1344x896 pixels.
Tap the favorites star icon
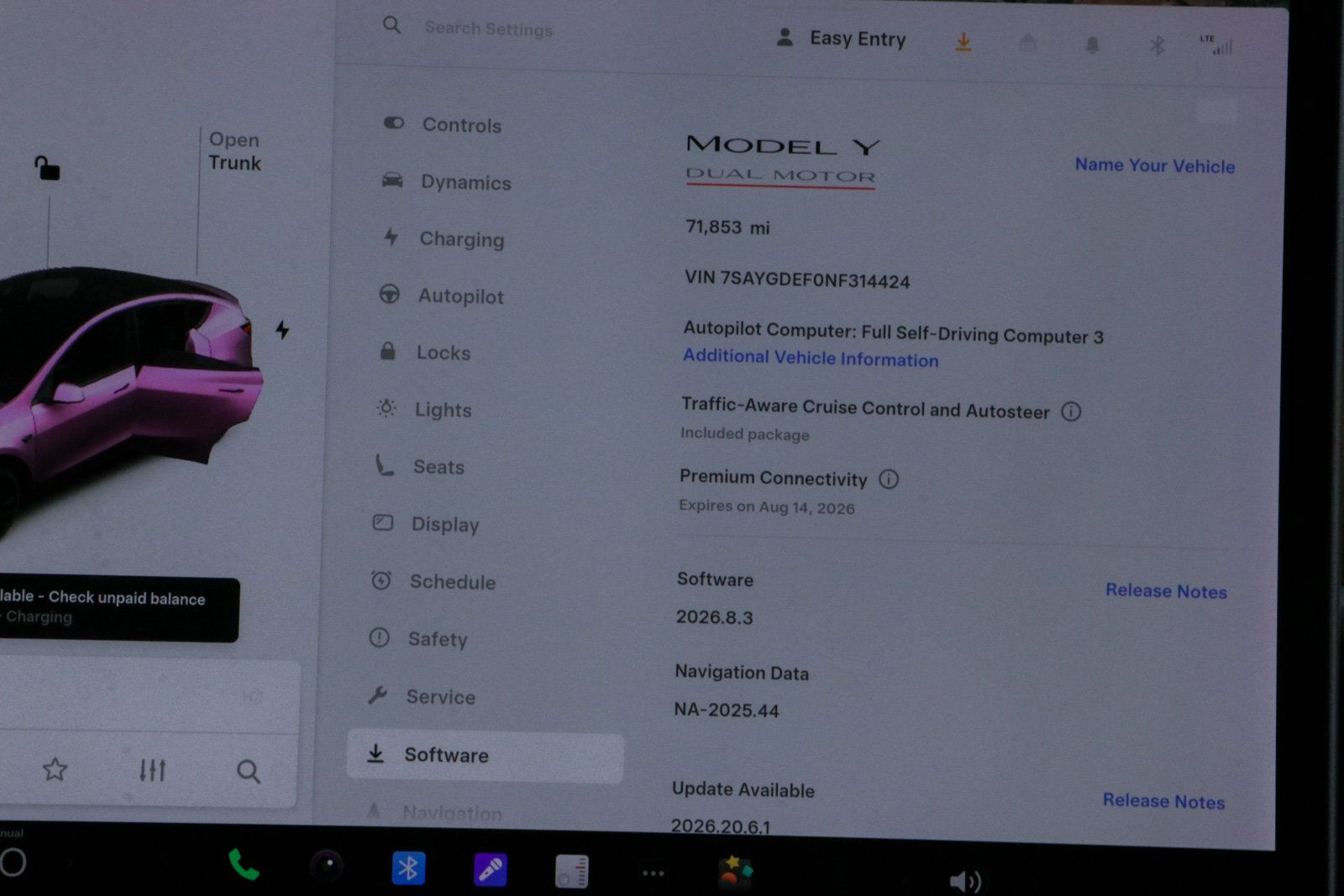55,768
